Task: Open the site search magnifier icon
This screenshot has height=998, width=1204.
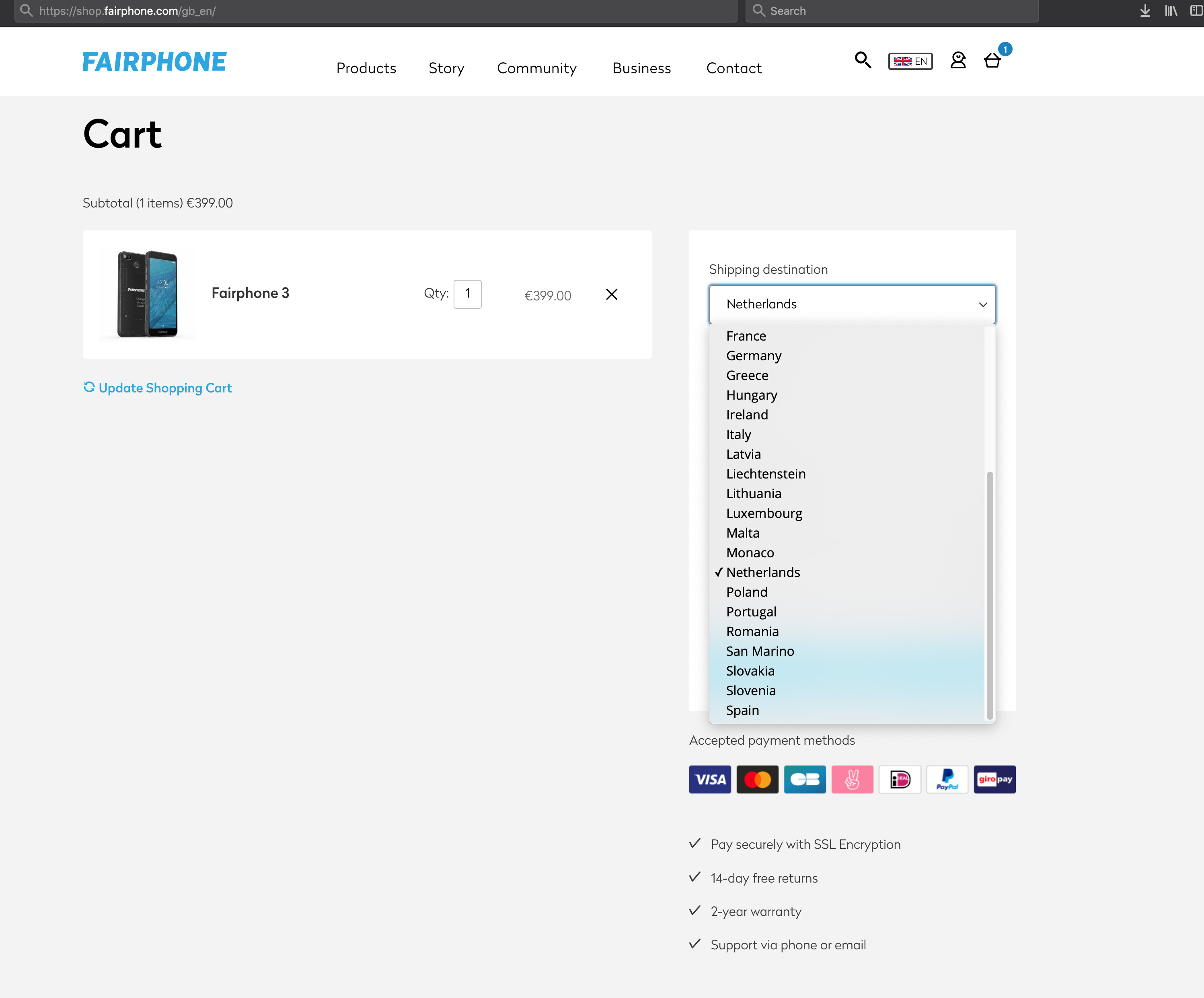Action: pyautogui.click(x=863, y=60)
